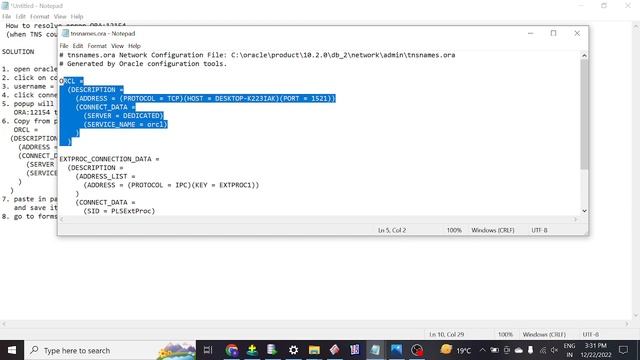Image resolution: width=640 pixels, height=360 pixels.
Task: Click the 'EXTPROC_CONNECTION_DATA =' line
Action: [x=109, y=159]
